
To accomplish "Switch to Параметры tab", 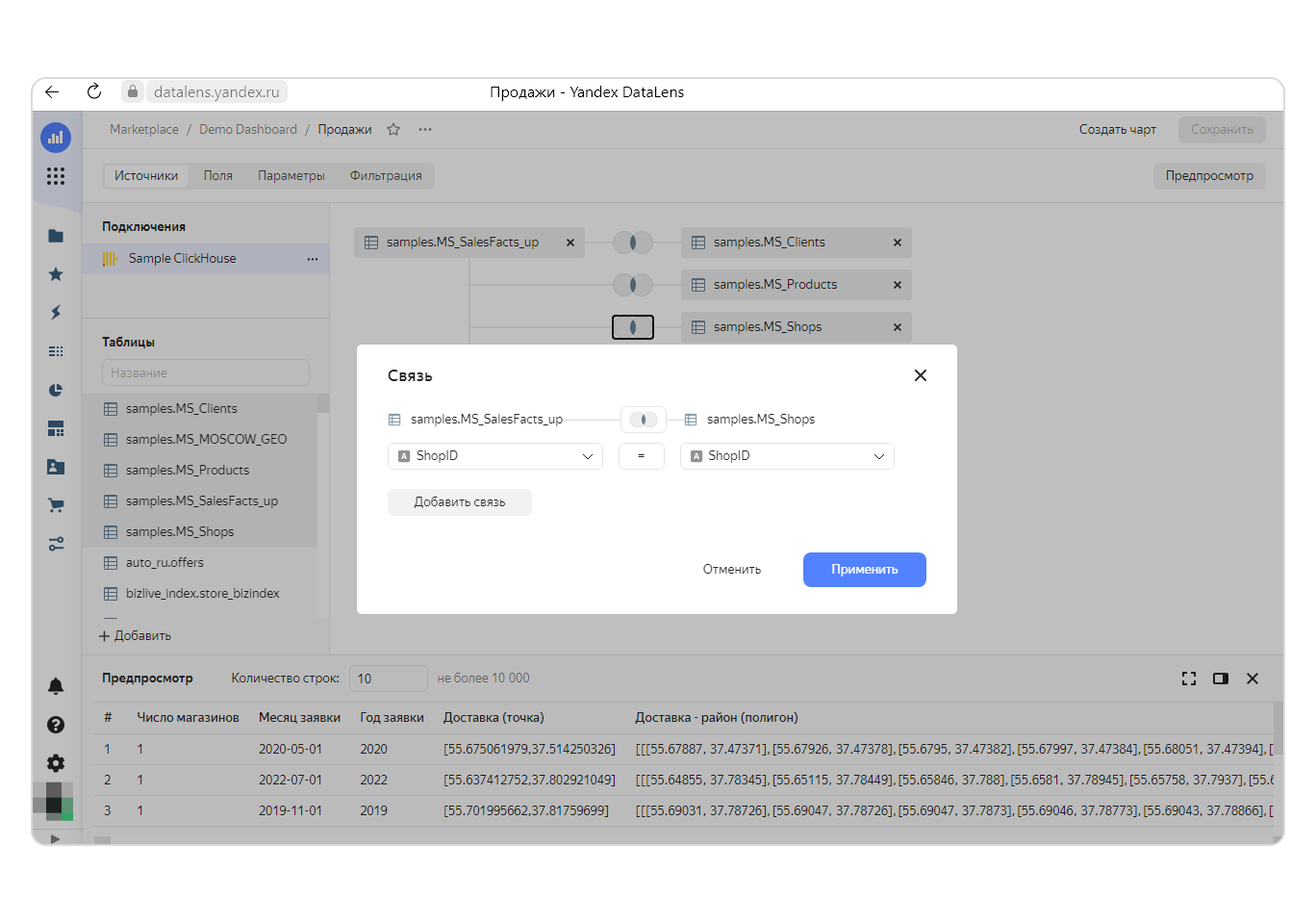I will pyautogui.click(x=291, y=176).
